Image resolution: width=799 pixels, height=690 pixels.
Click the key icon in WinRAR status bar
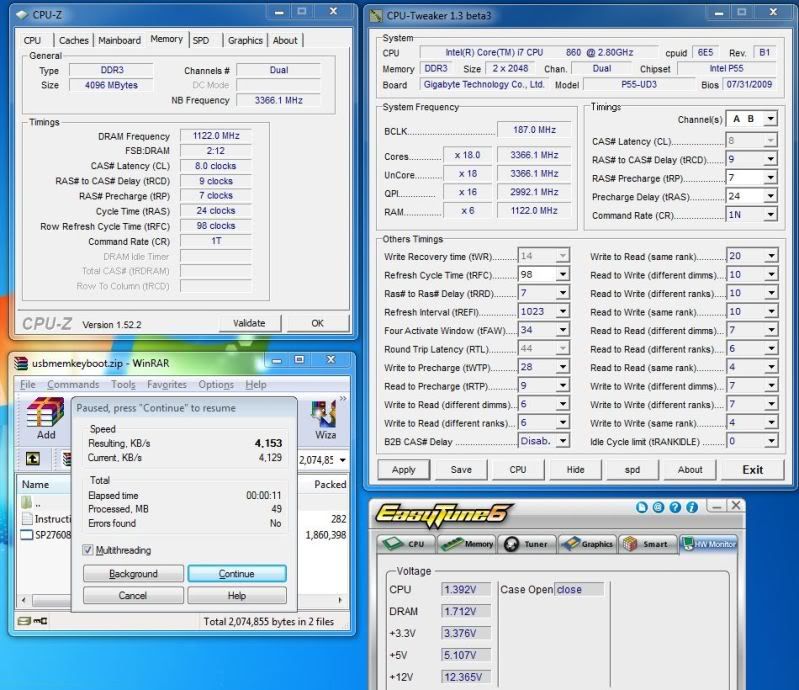(40, 621)
